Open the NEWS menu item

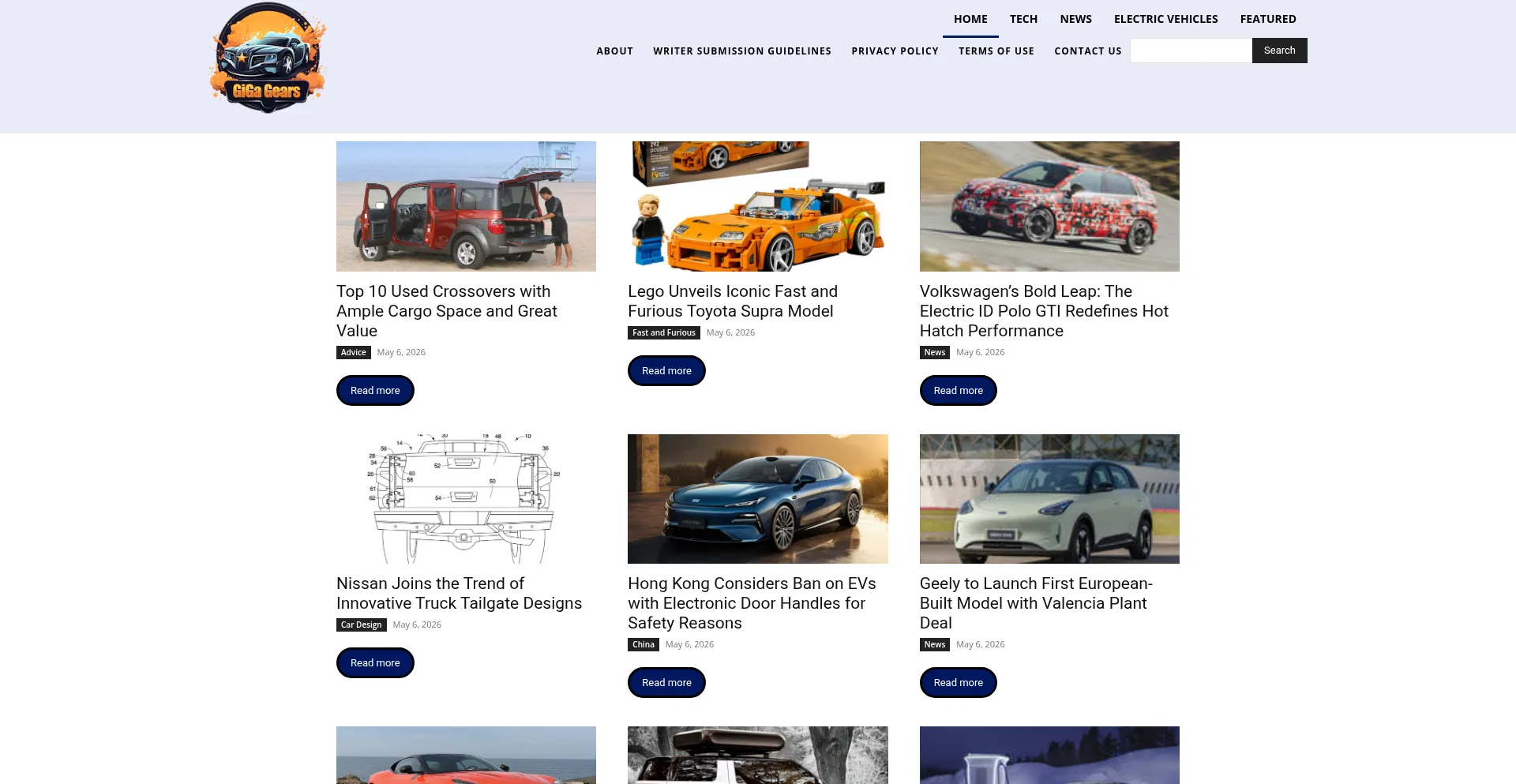point(1075,19)
